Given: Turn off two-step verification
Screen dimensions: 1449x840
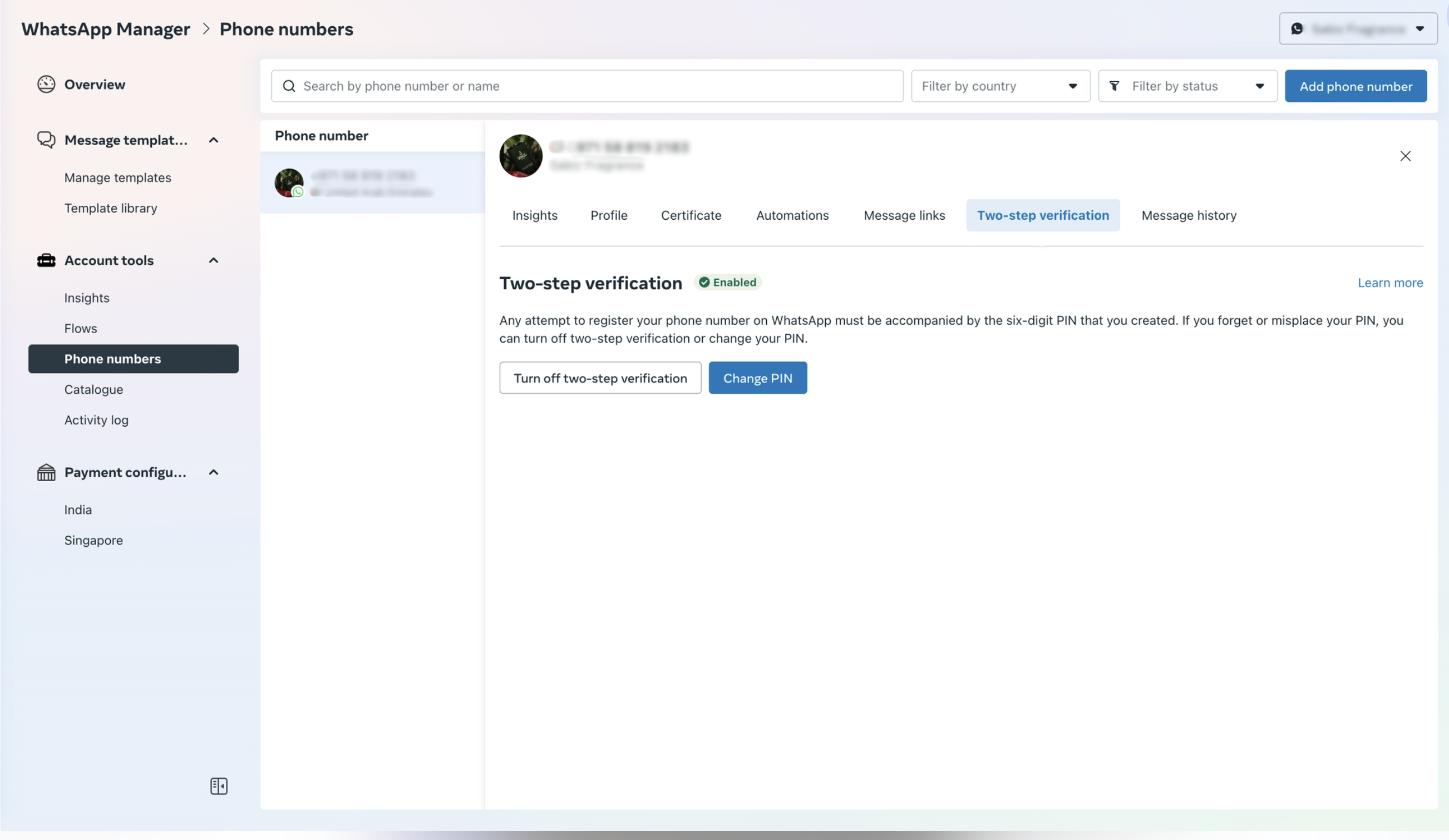Looking at the screenshot, I should 600,378.
